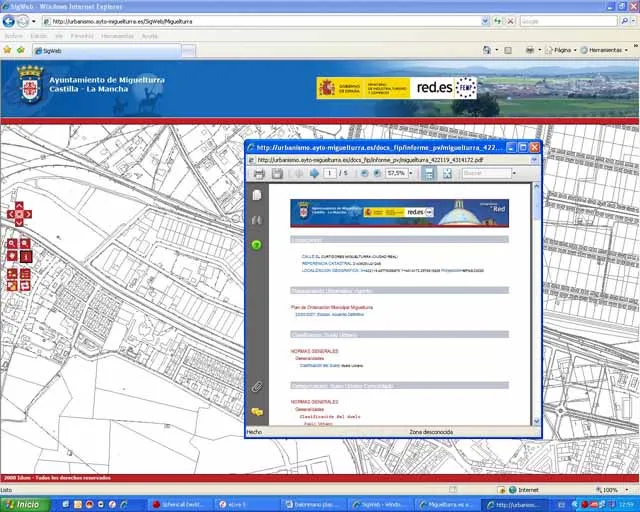Open the Archivo menu
The width and height of the screenshot is (640, 512).
(13, 36)
